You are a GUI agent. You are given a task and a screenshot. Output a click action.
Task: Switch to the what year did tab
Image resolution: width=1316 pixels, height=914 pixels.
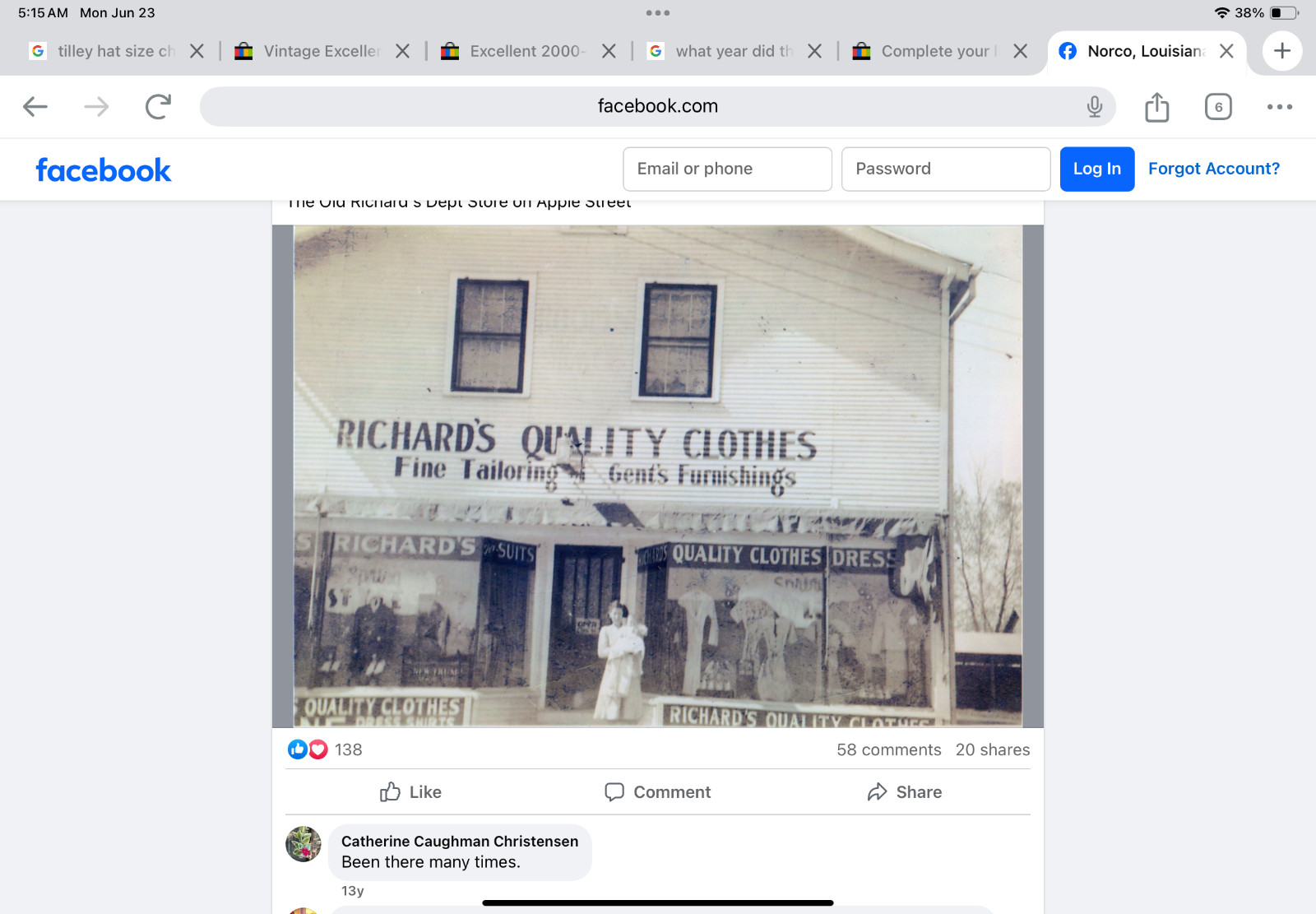coord(724,51)
